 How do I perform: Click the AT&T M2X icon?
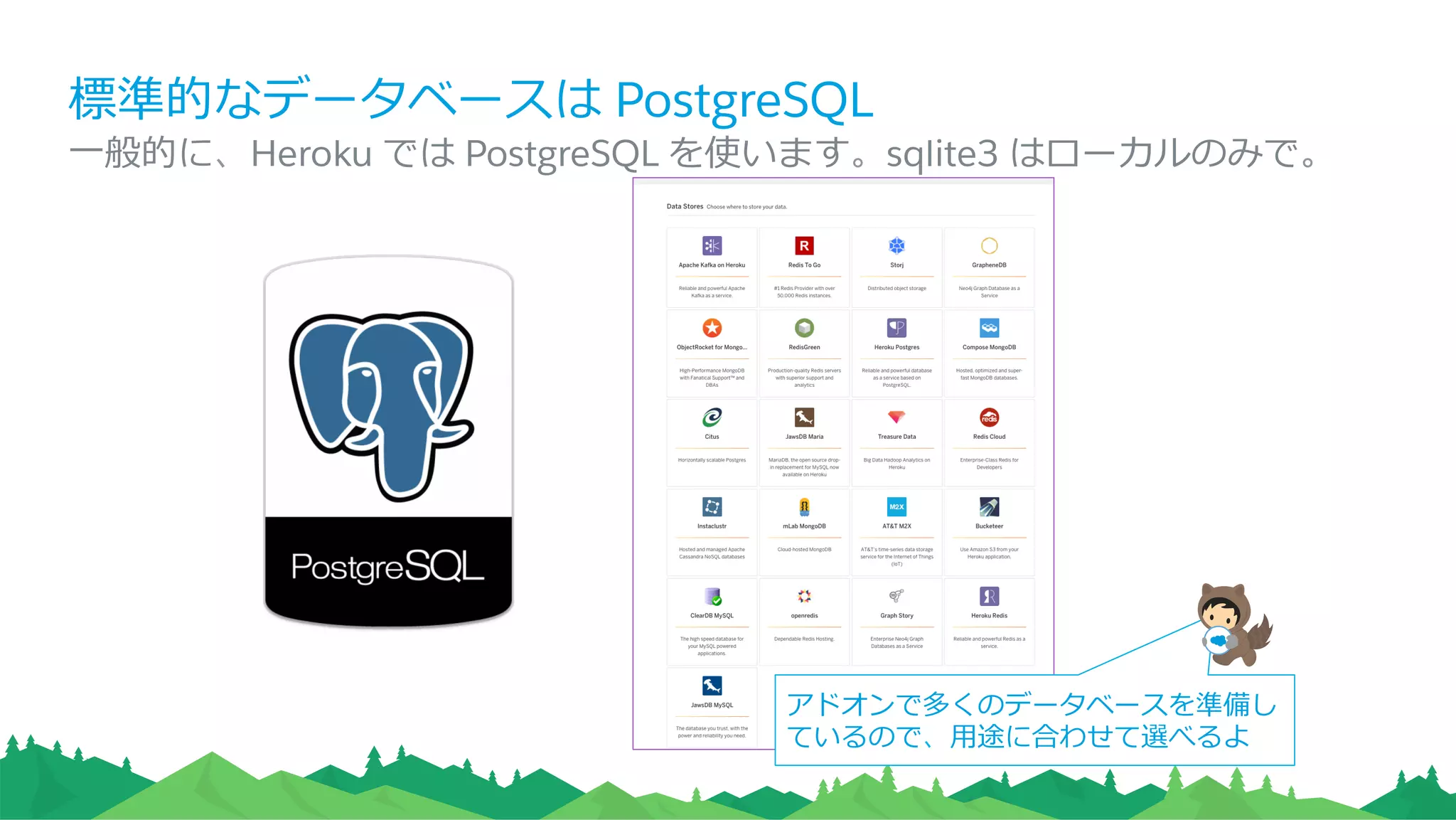pos(896,506)
